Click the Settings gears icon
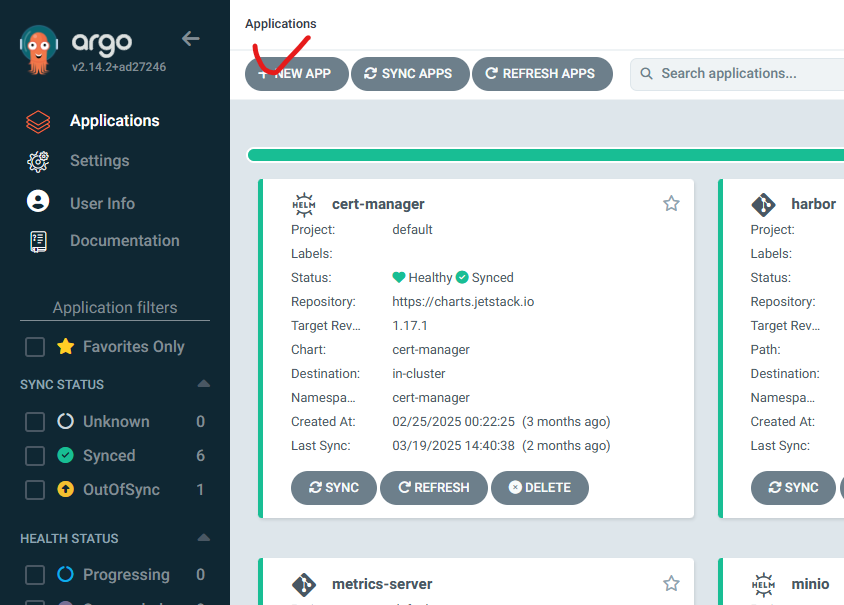Image resolution: width=844 pixels, height=605 pixels. click(38, 161)
